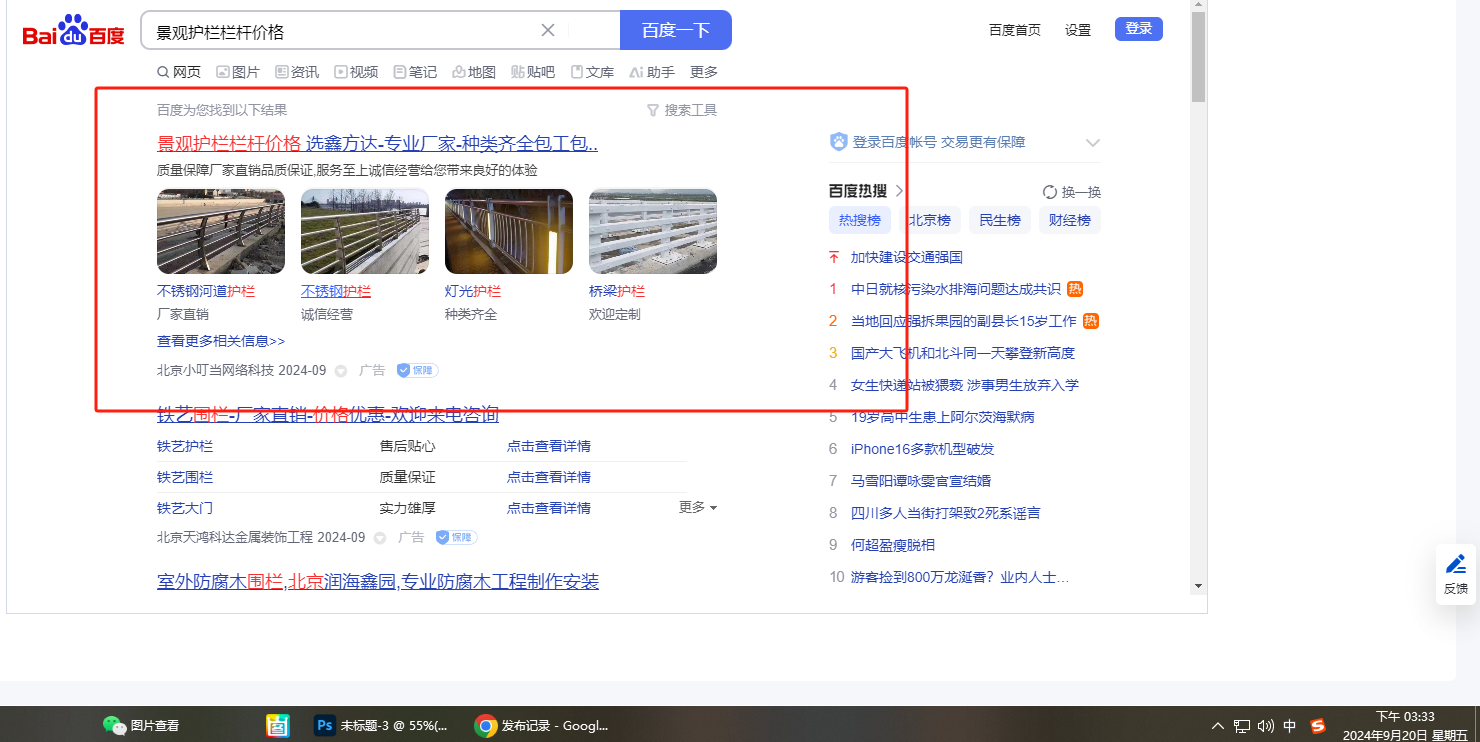Open the image viewer app icon in taskbar
The height and width of the screenshot is (742, 1480).
click(x=277, y=725)
